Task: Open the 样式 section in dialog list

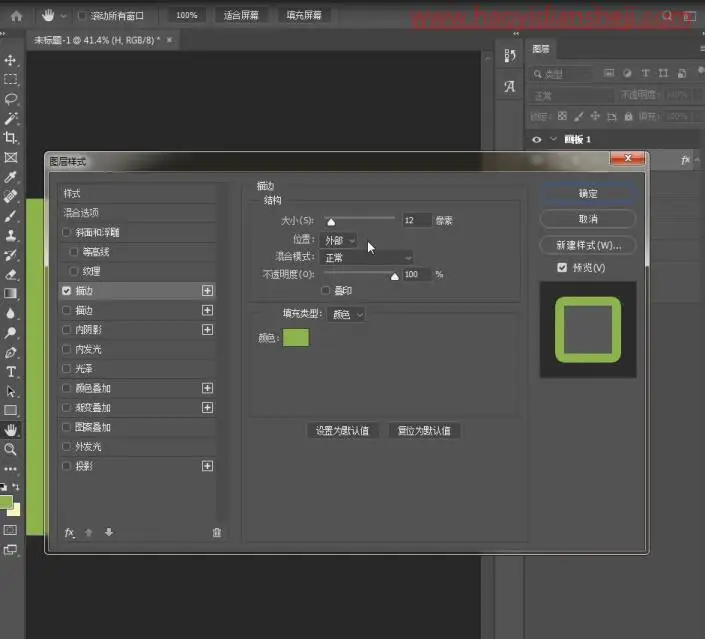Action: (138, 194)
